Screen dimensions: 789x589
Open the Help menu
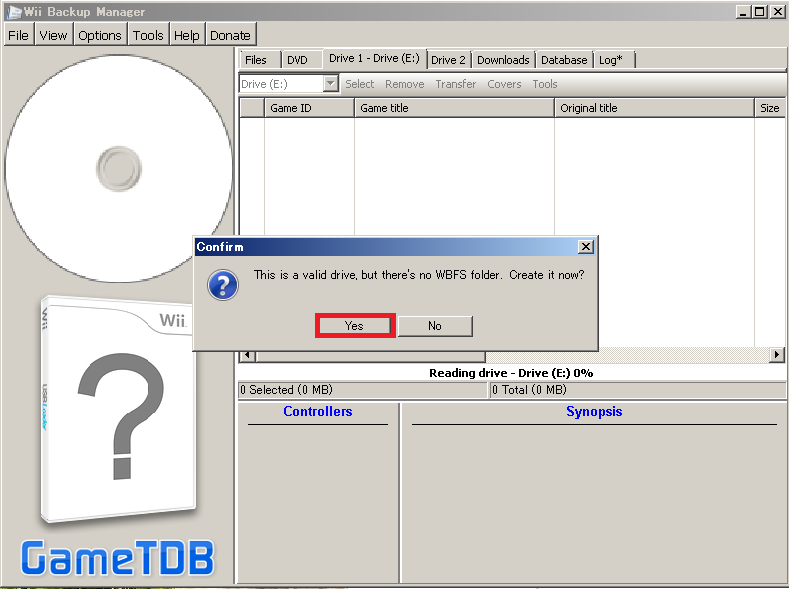click(x=187, y=35)
